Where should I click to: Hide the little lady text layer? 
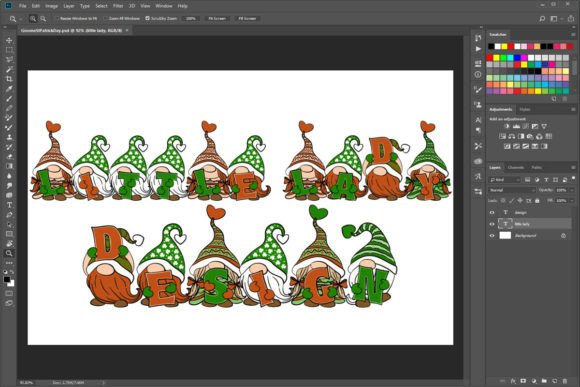(x=492, y=224)
